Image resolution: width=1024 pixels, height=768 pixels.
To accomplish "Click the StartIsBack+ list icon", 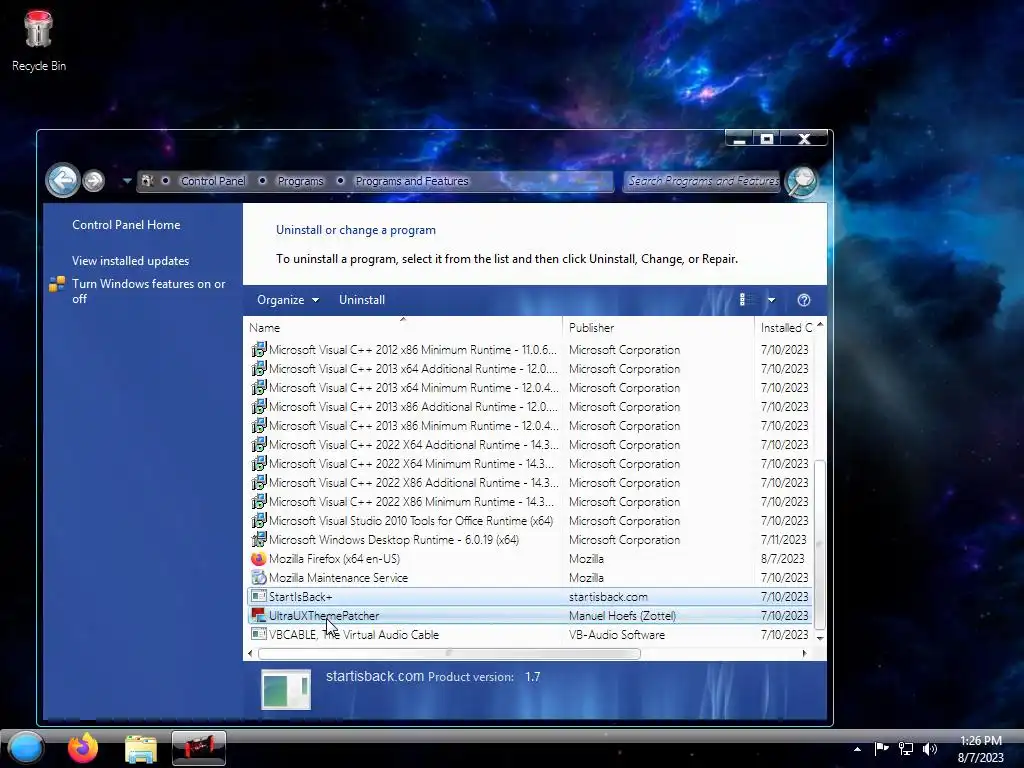I will 259,596.
